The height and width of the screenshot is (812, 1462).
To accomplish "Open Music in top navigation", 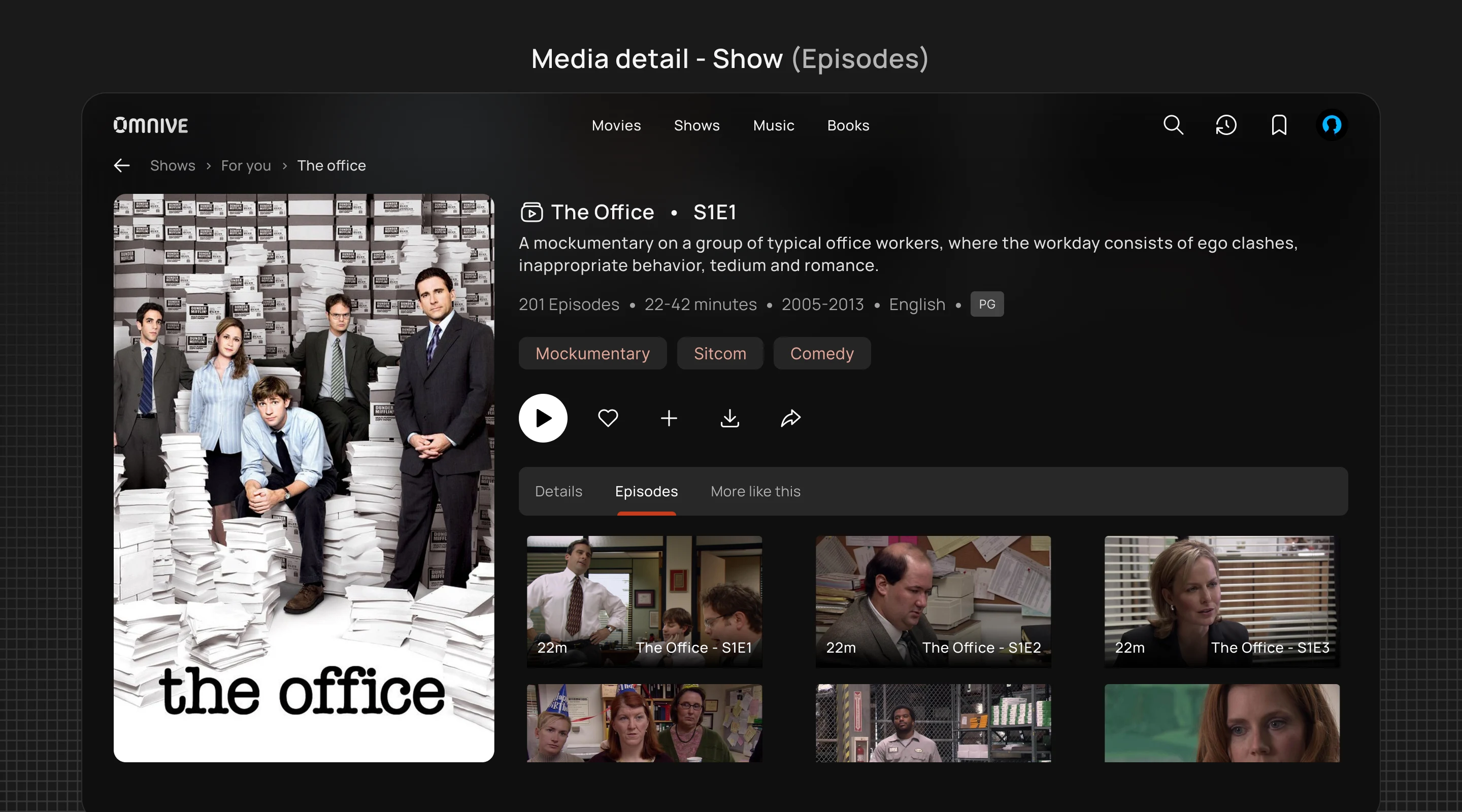I will (x=774, y=125).
